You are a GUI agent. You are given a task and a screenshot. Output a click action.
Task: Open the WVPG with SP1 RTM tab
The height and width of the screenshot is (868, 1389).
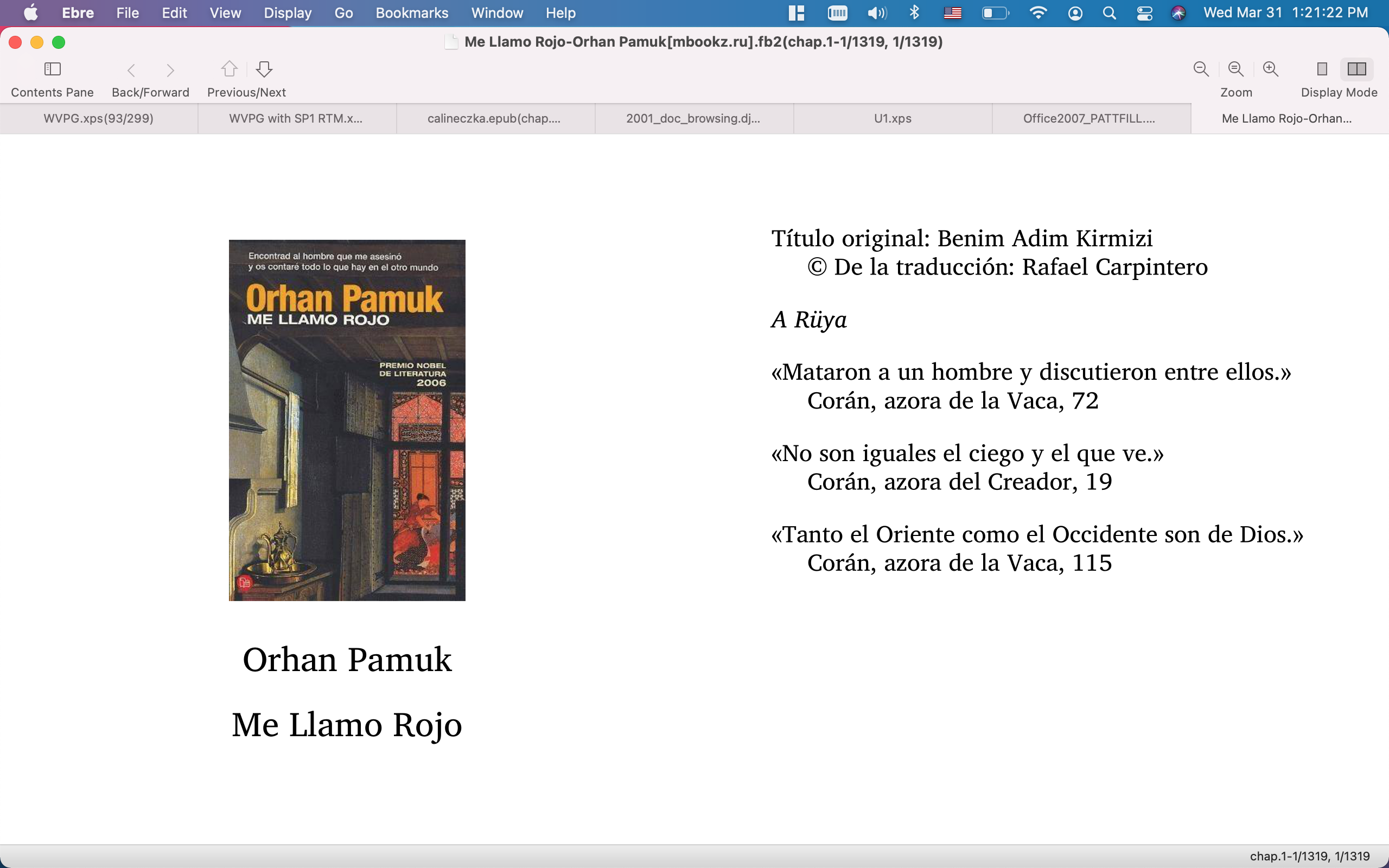[296, 118]
